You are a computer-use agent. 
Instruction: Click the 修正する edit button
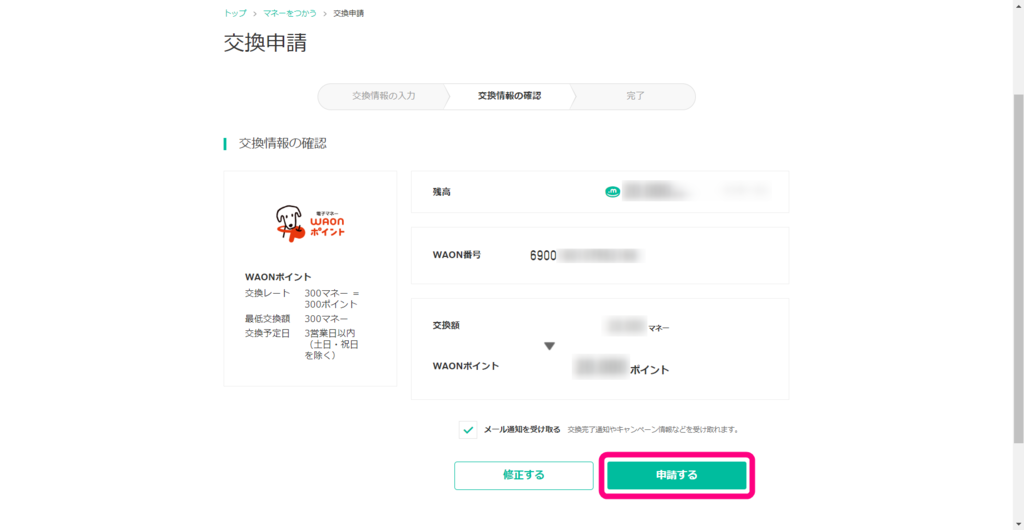(x=524, y=475)
